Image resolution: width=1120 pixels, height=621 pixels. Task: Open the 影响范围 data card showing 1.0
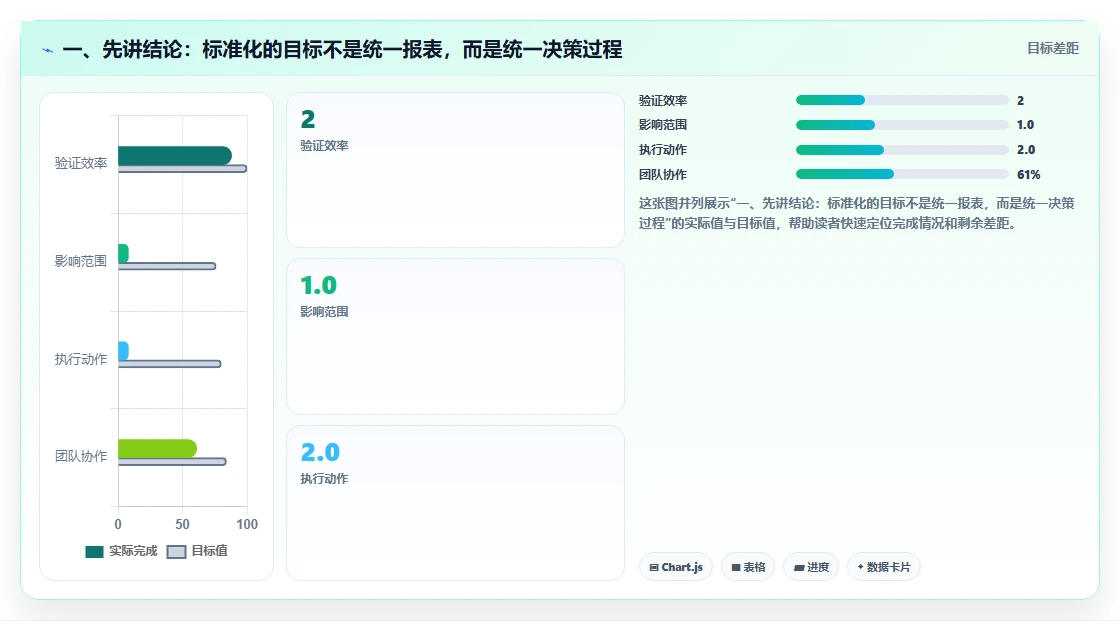point(456,337)
